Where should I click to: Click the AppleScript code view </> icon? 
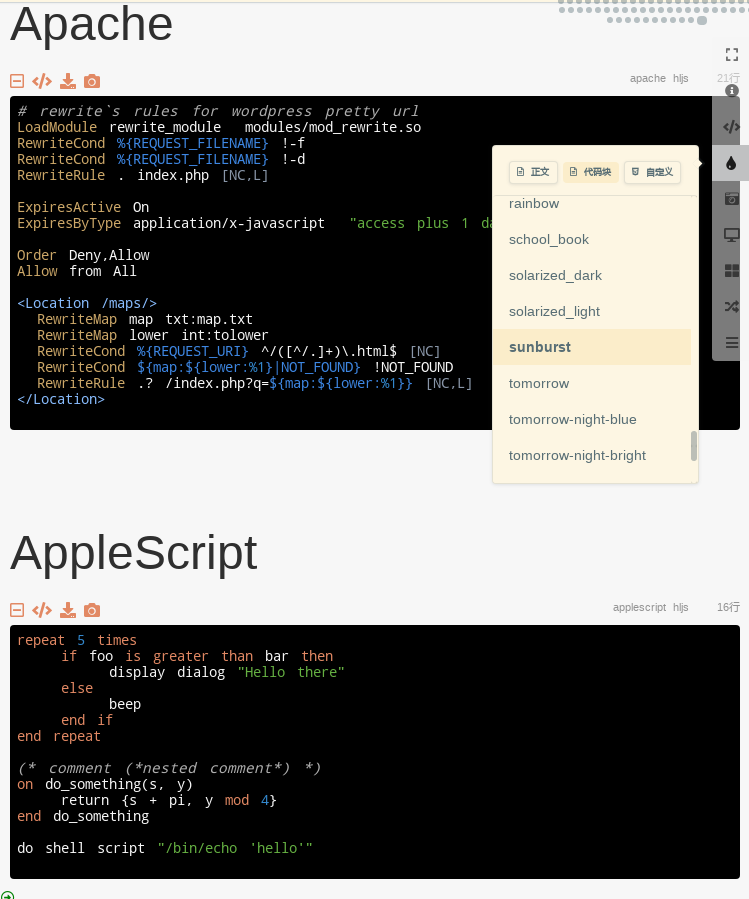[42, 610]
